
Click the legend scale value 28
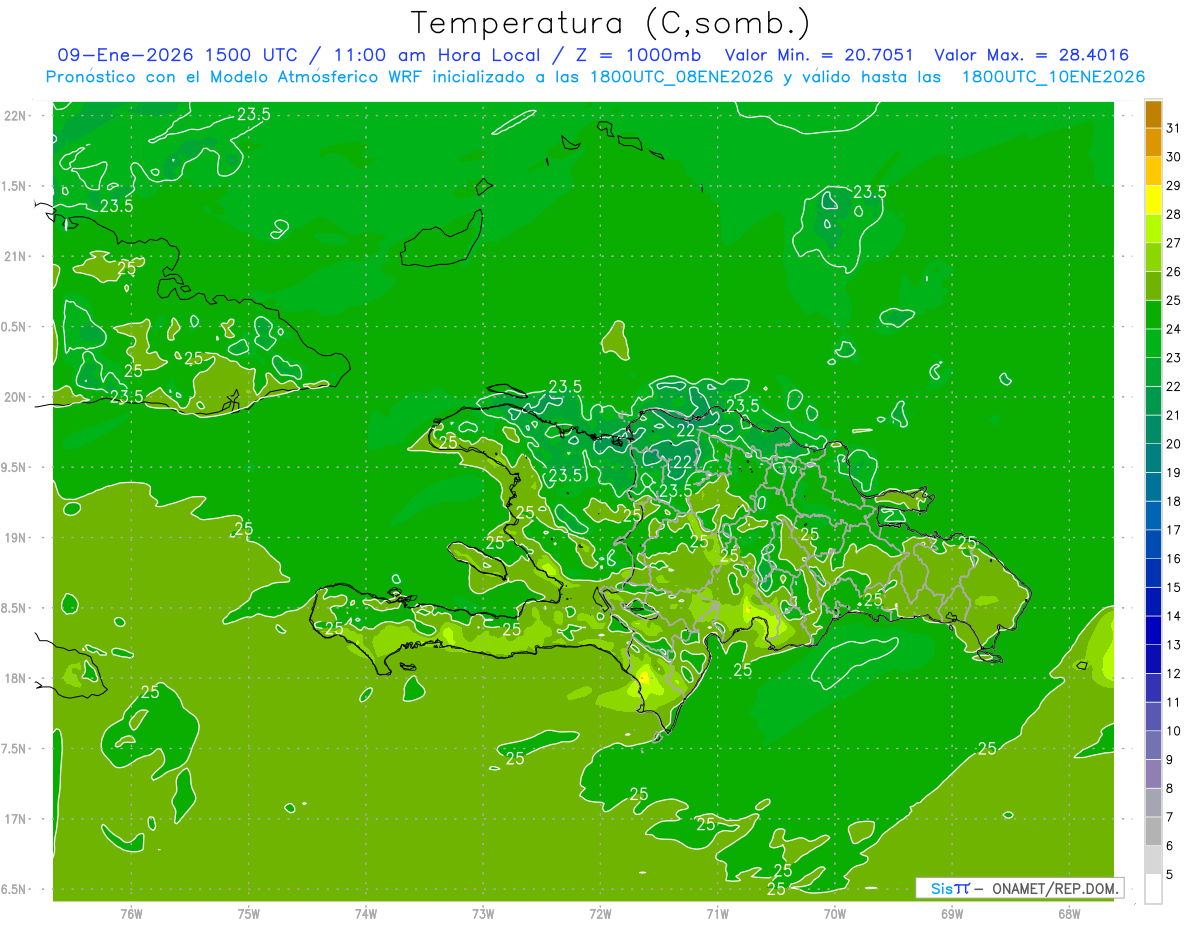1174,215
